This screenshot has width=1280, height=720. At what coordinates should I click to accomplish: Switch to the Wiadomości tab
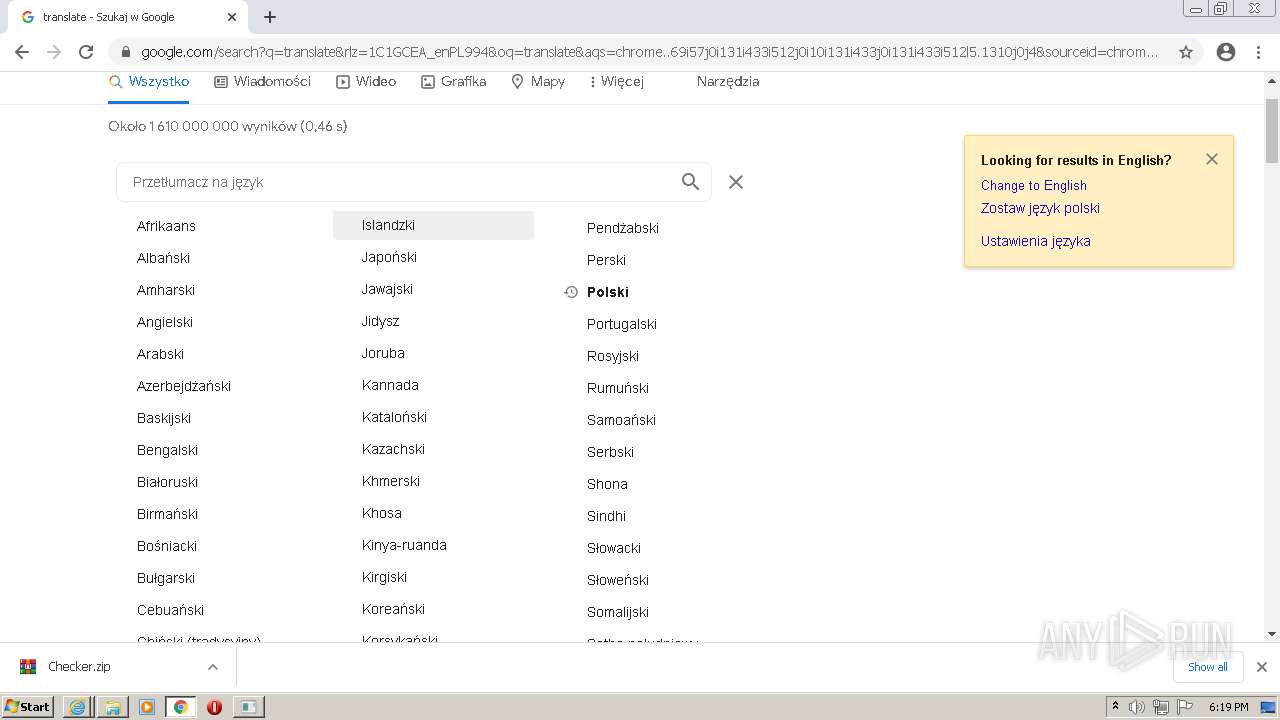coord(263,82)
